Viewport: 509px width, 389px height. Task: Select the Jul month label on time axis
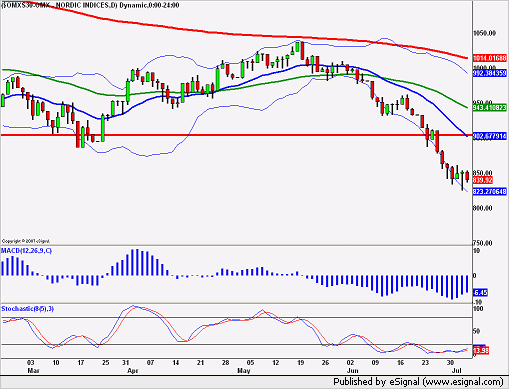pyautogui.click(x=457, y=370)
